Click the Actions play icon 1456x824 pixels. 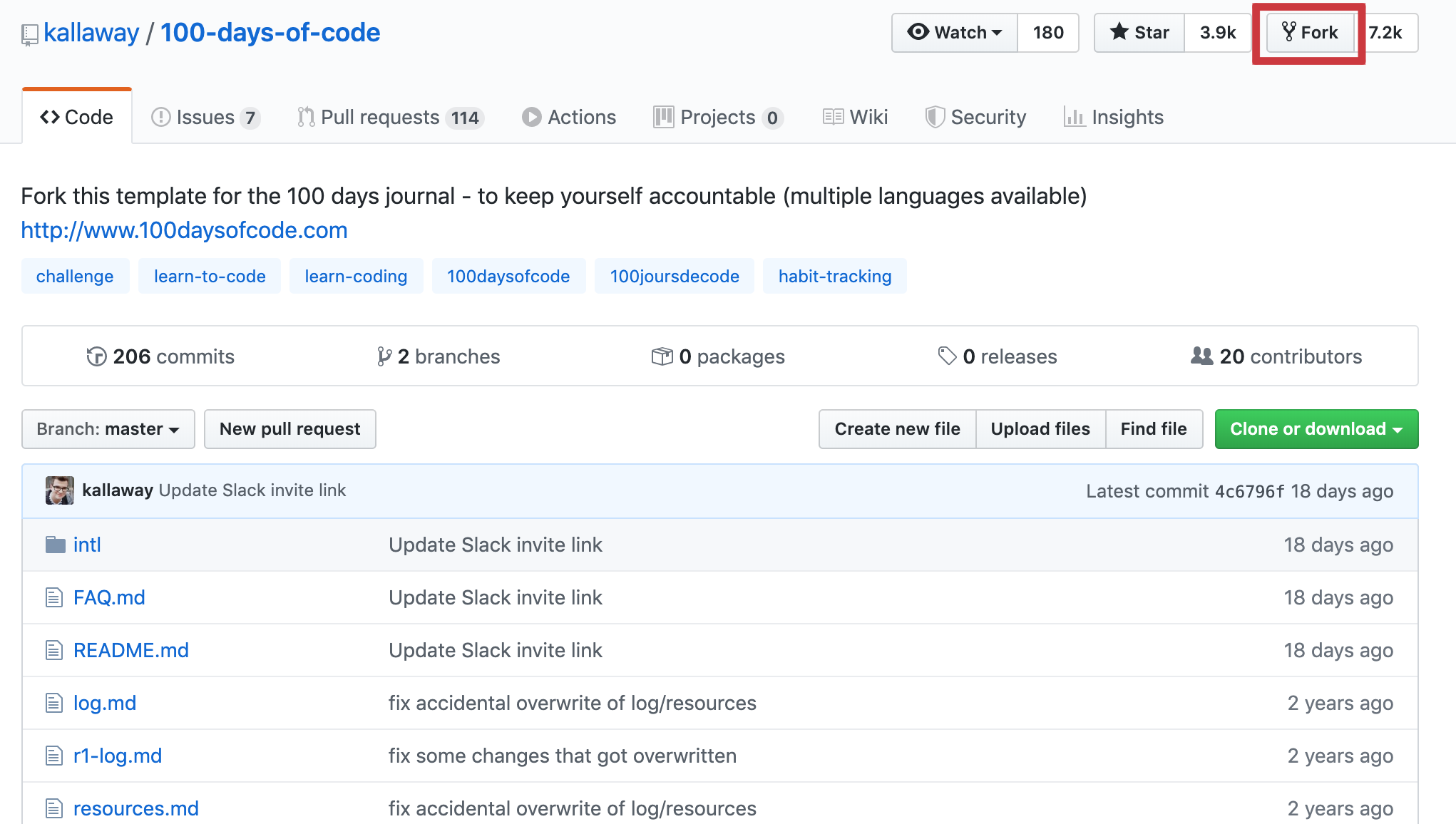point(531,117)
